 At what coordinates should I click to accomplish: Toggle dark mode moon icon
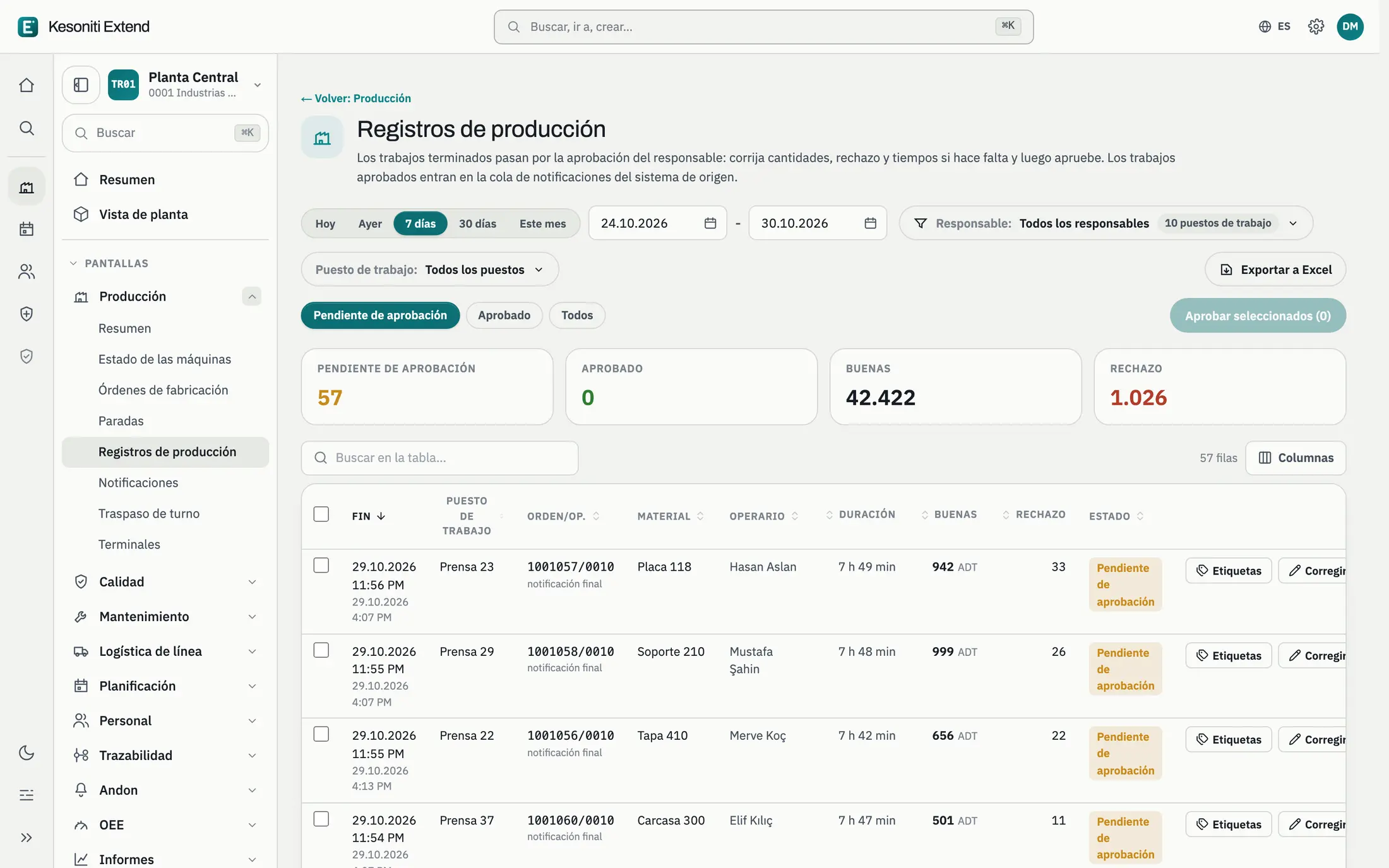point(27,752)
